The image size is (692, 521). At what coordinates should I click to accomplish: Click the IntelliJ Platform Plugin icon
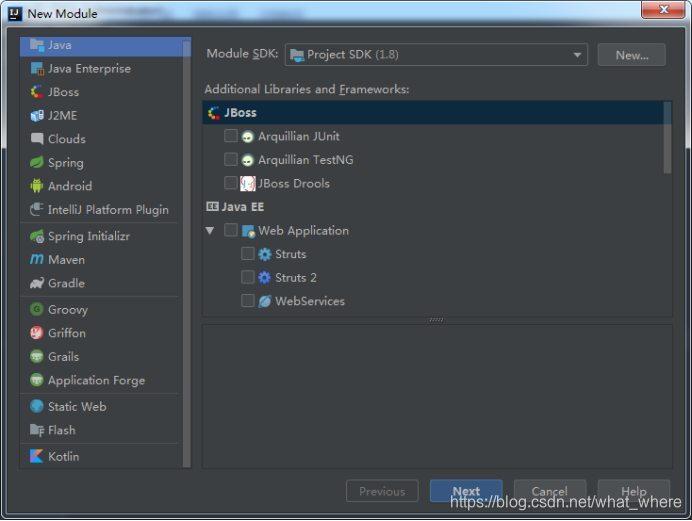tap(37, 209)
